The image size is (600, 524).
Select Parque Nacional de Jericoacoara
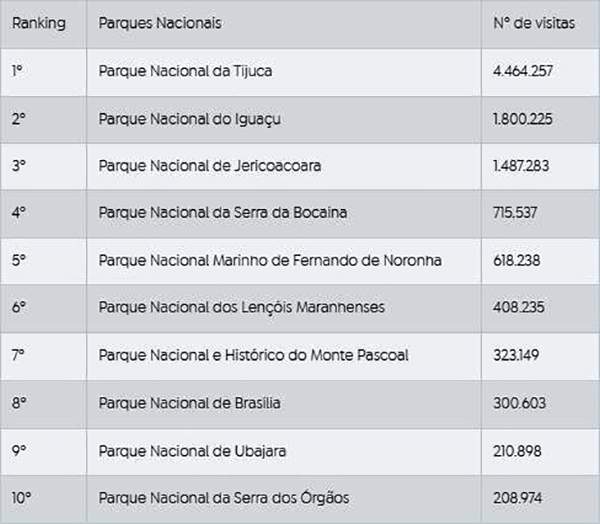coord(209,166)
